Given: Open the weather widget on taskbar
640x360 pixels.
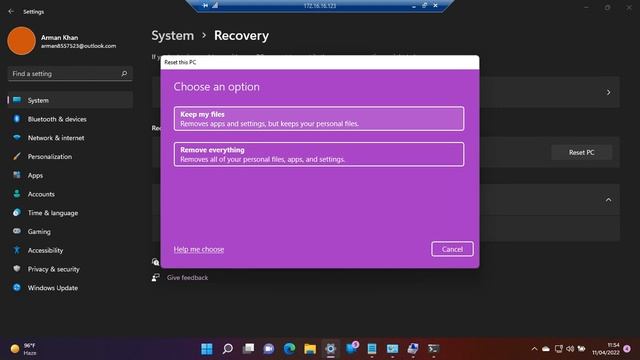Looking at the screenshot, I should [23, 349].
